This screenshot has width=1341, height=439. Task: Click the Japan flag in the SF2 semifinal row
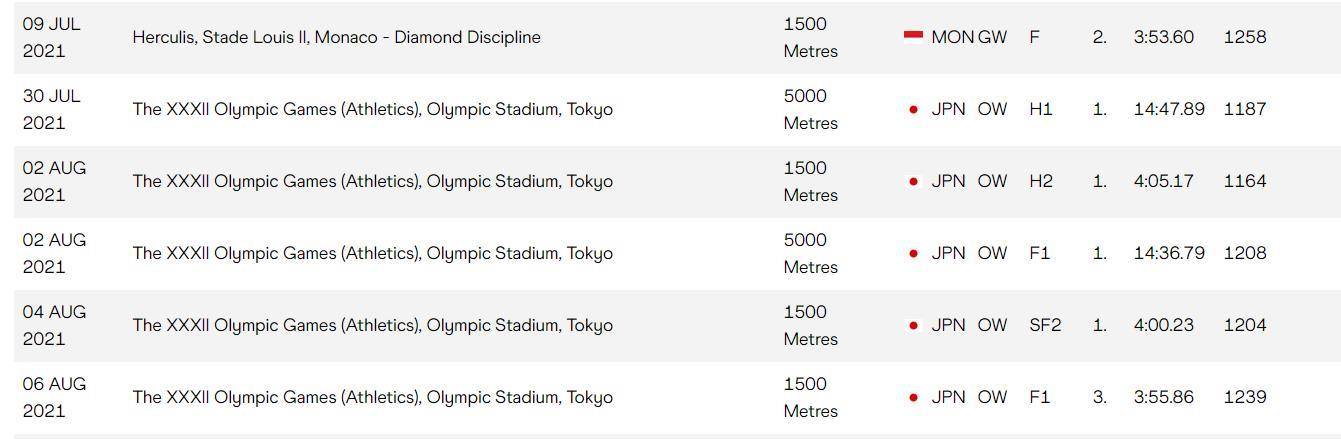click(913, 326)
